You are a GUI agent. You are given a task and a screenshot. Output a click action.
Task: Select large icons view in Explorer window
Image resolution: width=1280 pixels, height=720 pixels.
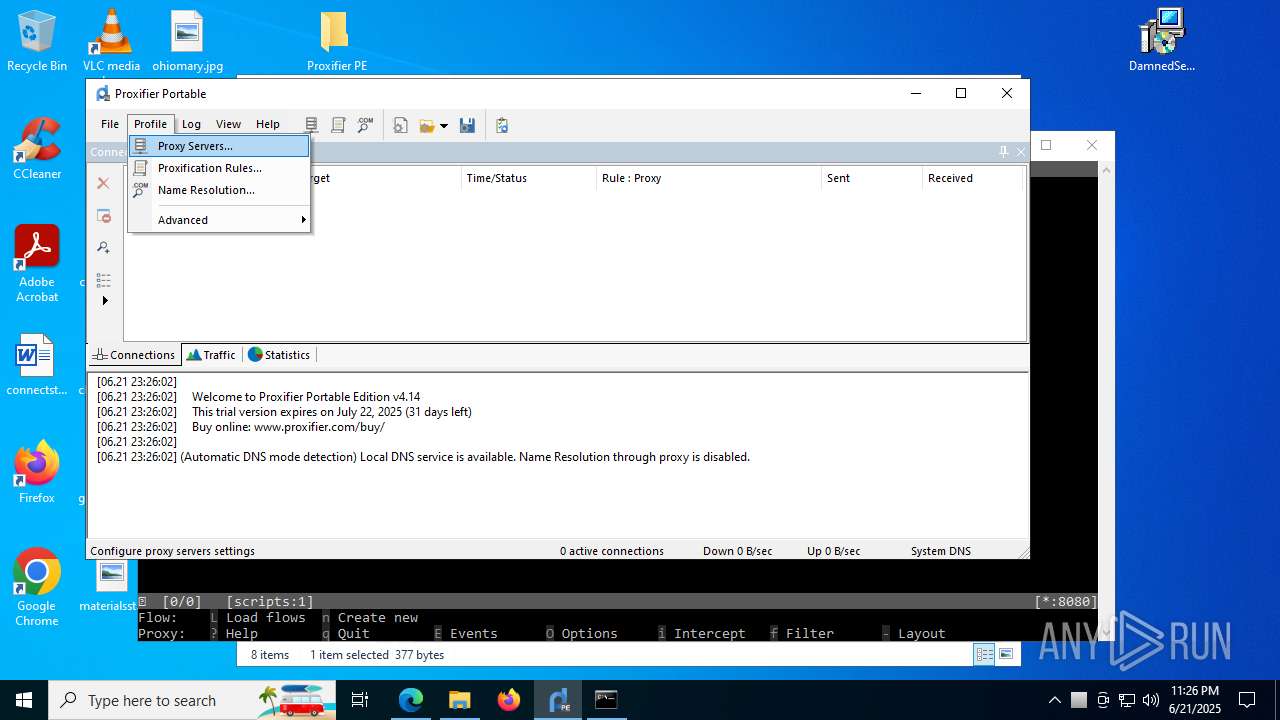click(x=1006, y=654)
